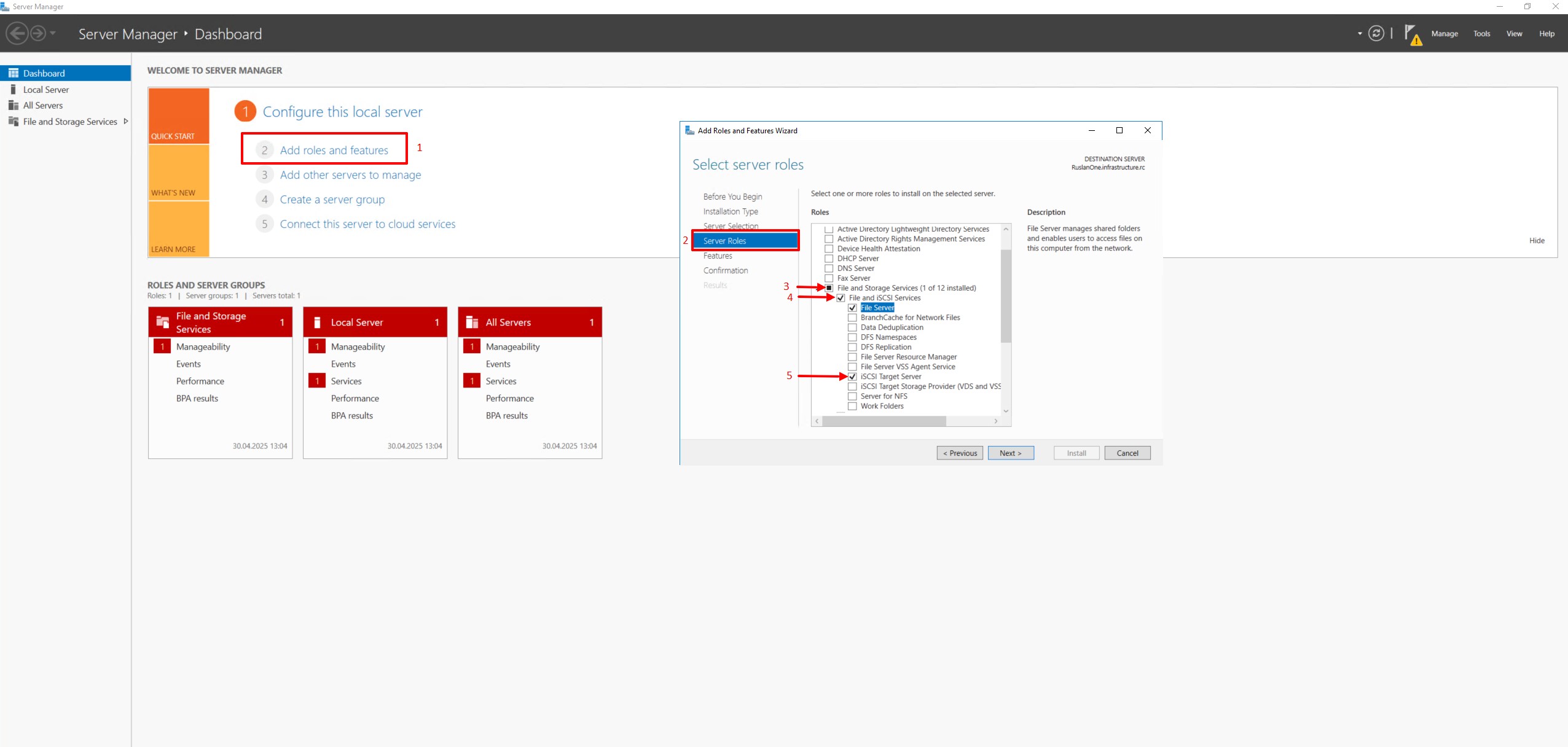Click Services alert badge in Local Server tile
The width and height of the screenshot is (1568, 747).
[317, 381]
